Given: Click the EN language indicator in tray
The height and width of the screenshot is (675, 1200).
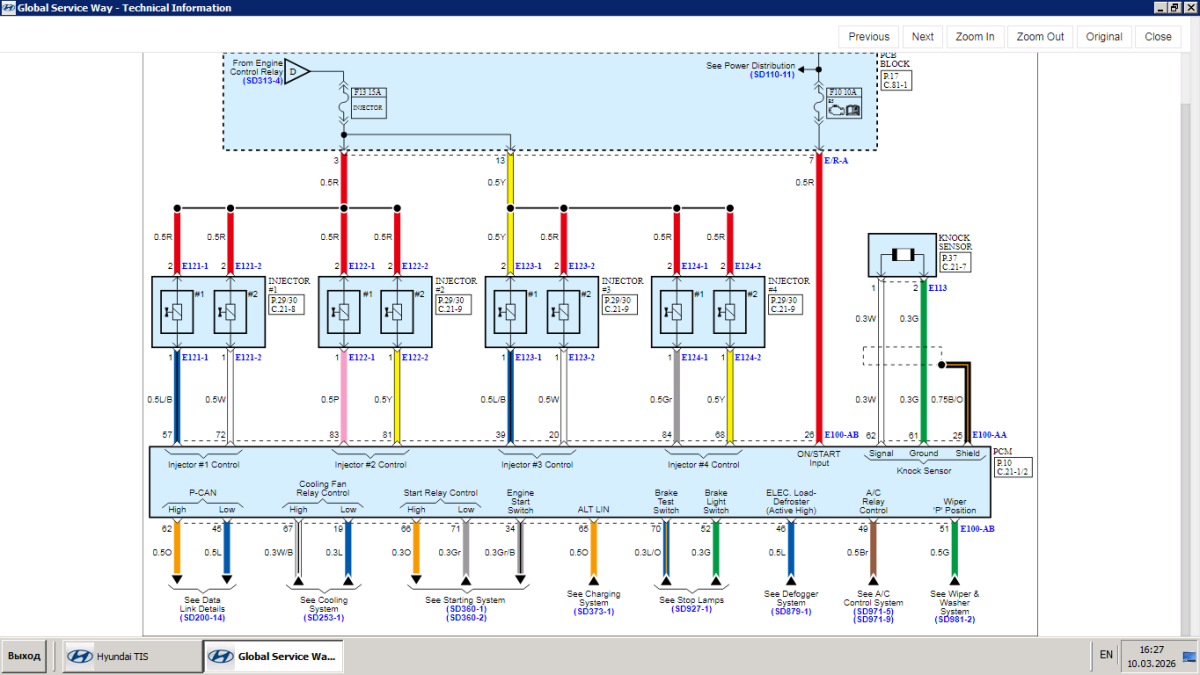Looking at the screenshot, I should click(1105, 654).
